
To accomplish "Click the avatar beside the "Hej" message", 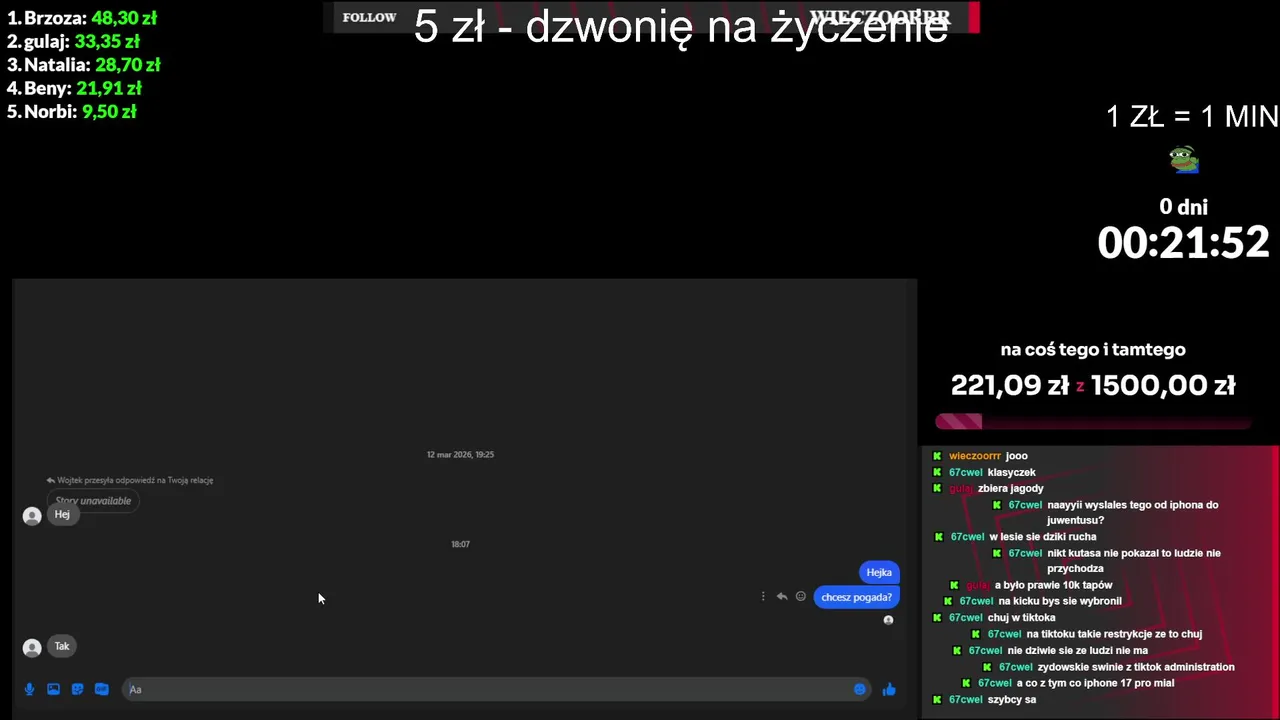I will pos(32,516).
